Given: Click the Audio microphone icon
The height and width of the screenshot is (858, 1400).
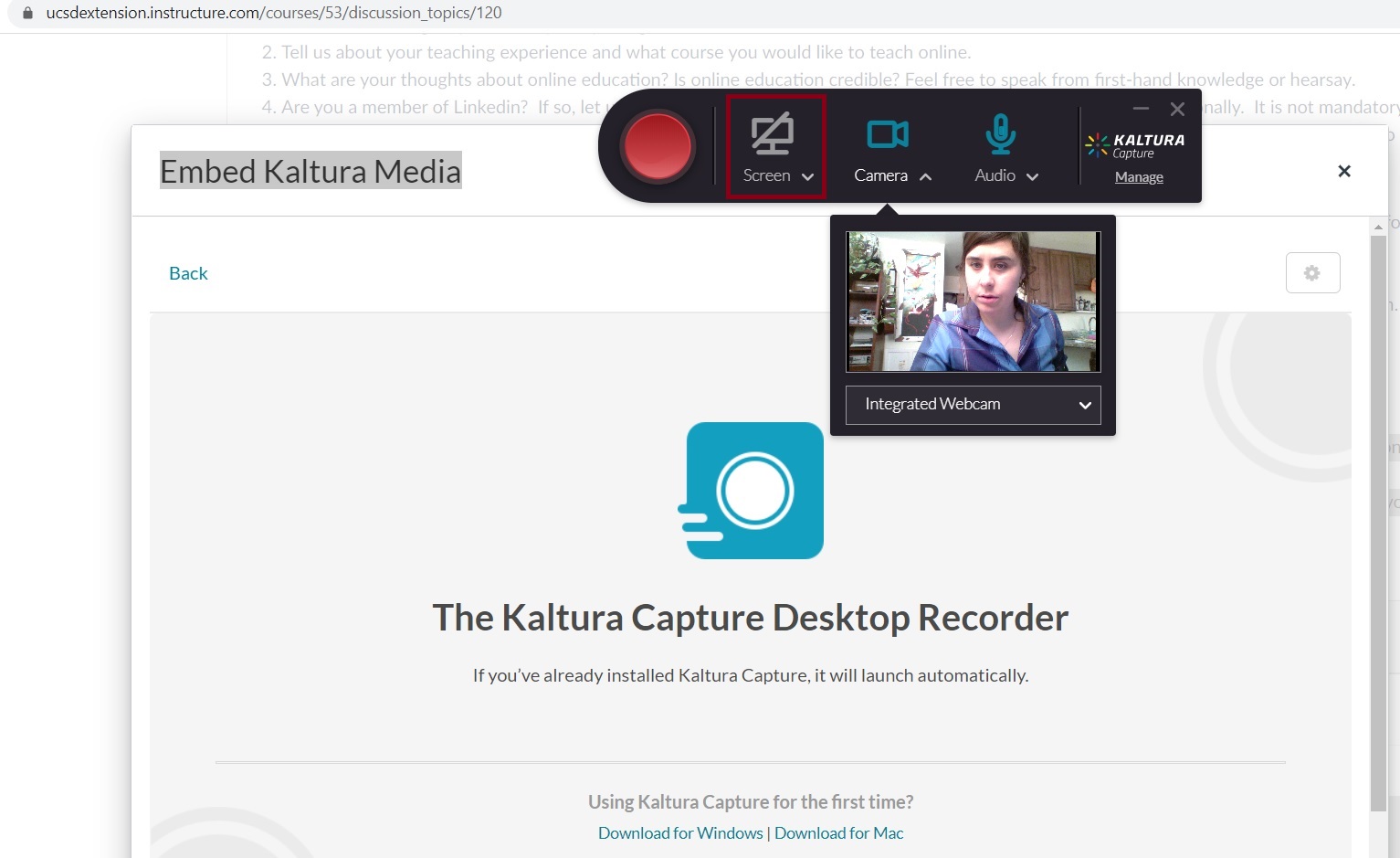Looking at the screenshot, I should (x=1000, y=133).
